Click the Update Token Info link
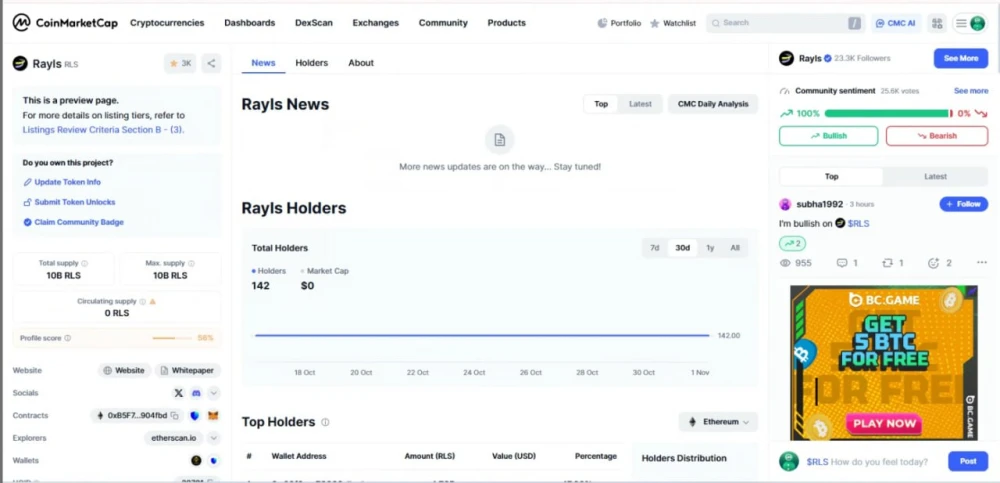Viewport: 1000px width, 483px height. 67,182
